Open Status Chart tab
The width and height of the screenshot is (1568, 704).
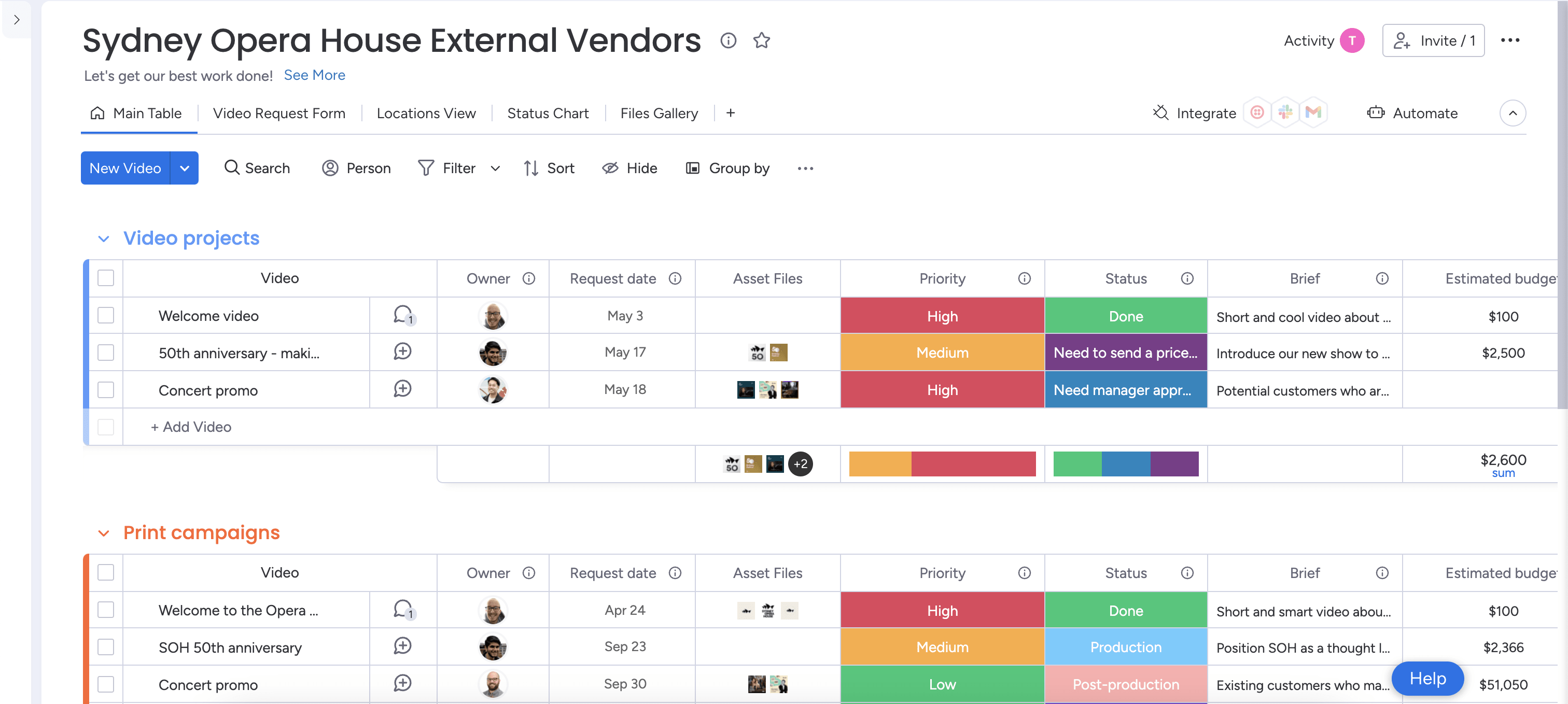click(x=548, y=114)
